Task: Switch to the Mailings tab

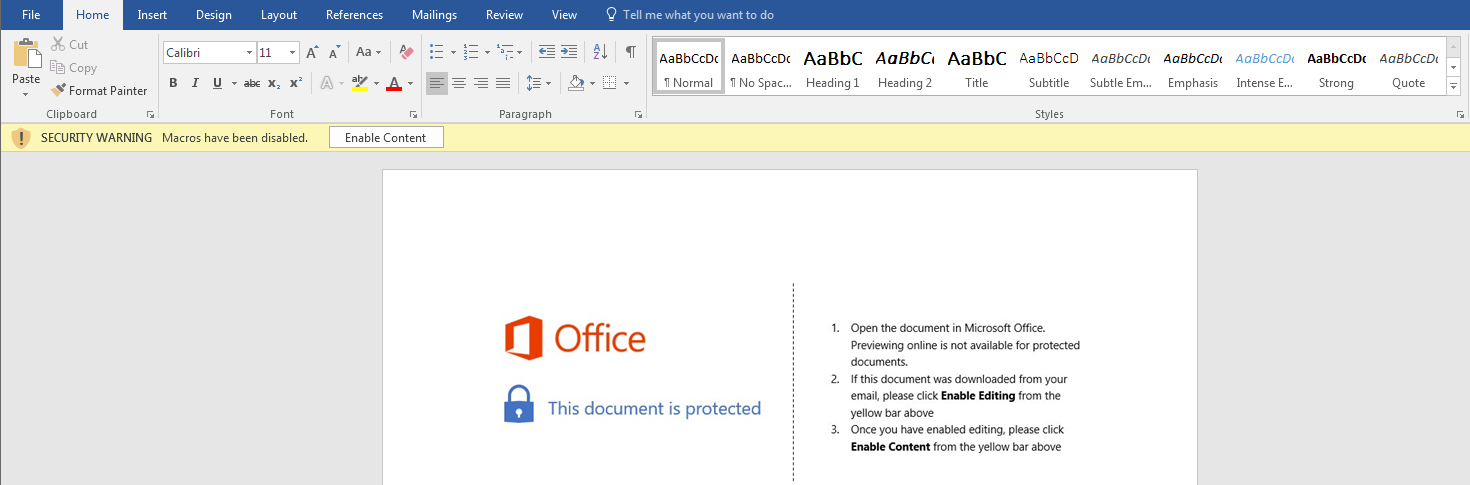Action: [x=434, y=15]
